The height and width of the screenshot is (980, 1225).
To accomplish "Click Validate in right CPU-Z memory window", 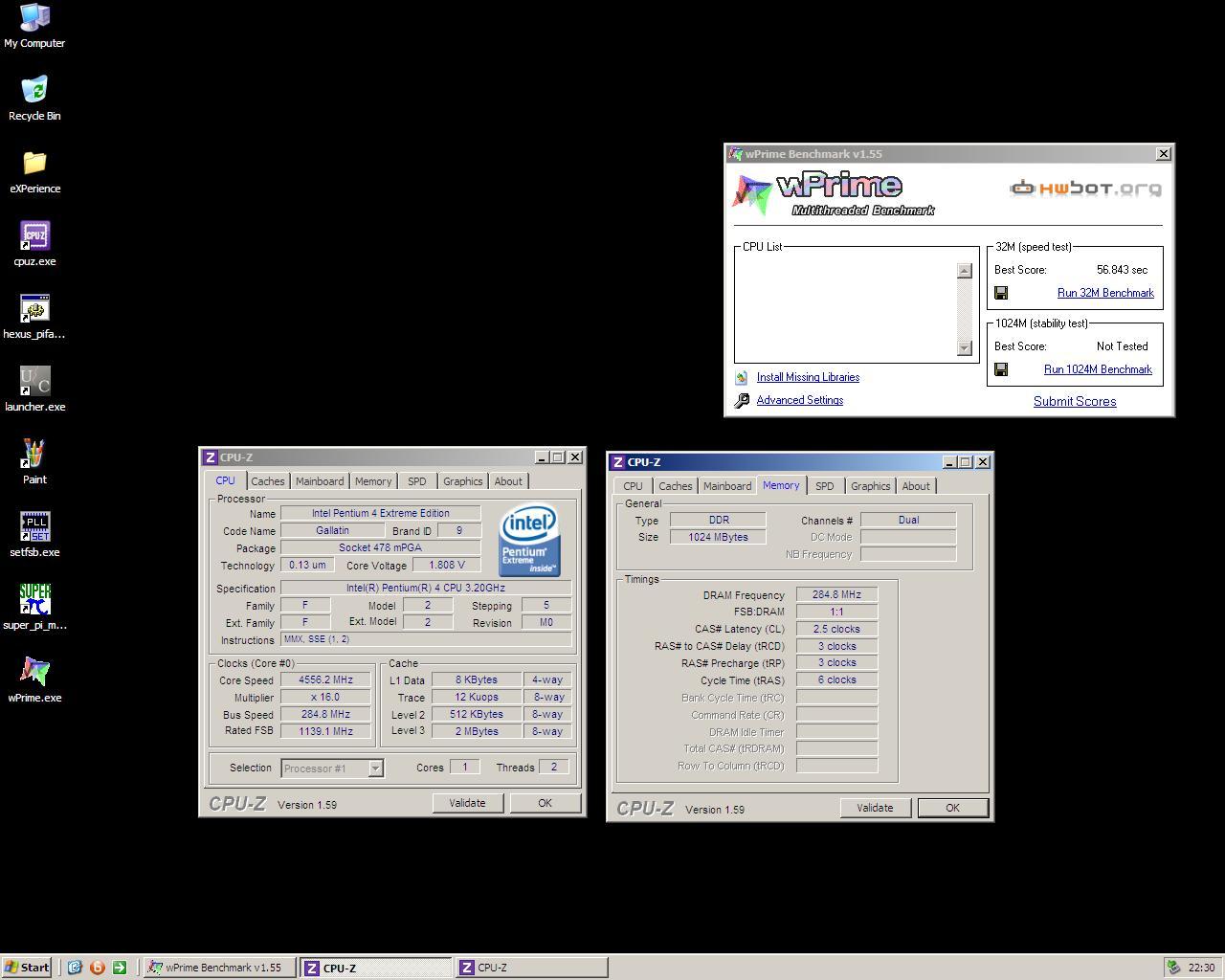I will 876,808.
